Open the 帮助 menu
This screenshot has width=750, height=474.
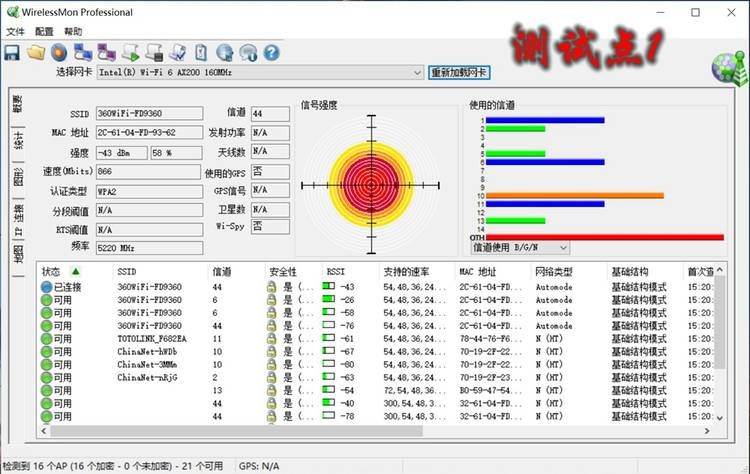(x=73, y=32)
